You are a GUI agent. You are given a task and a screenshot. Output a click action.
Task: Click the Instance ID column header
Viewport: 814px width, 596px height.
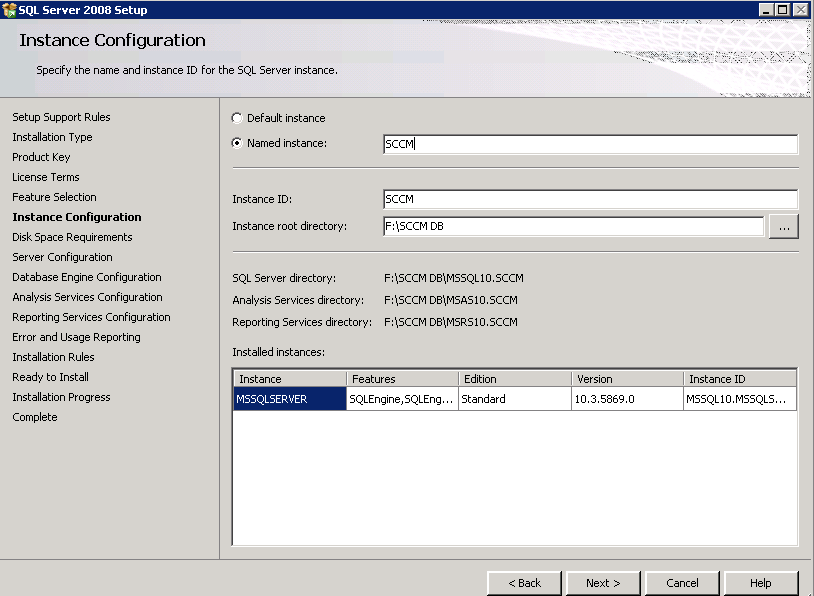[x=740, y=379]
